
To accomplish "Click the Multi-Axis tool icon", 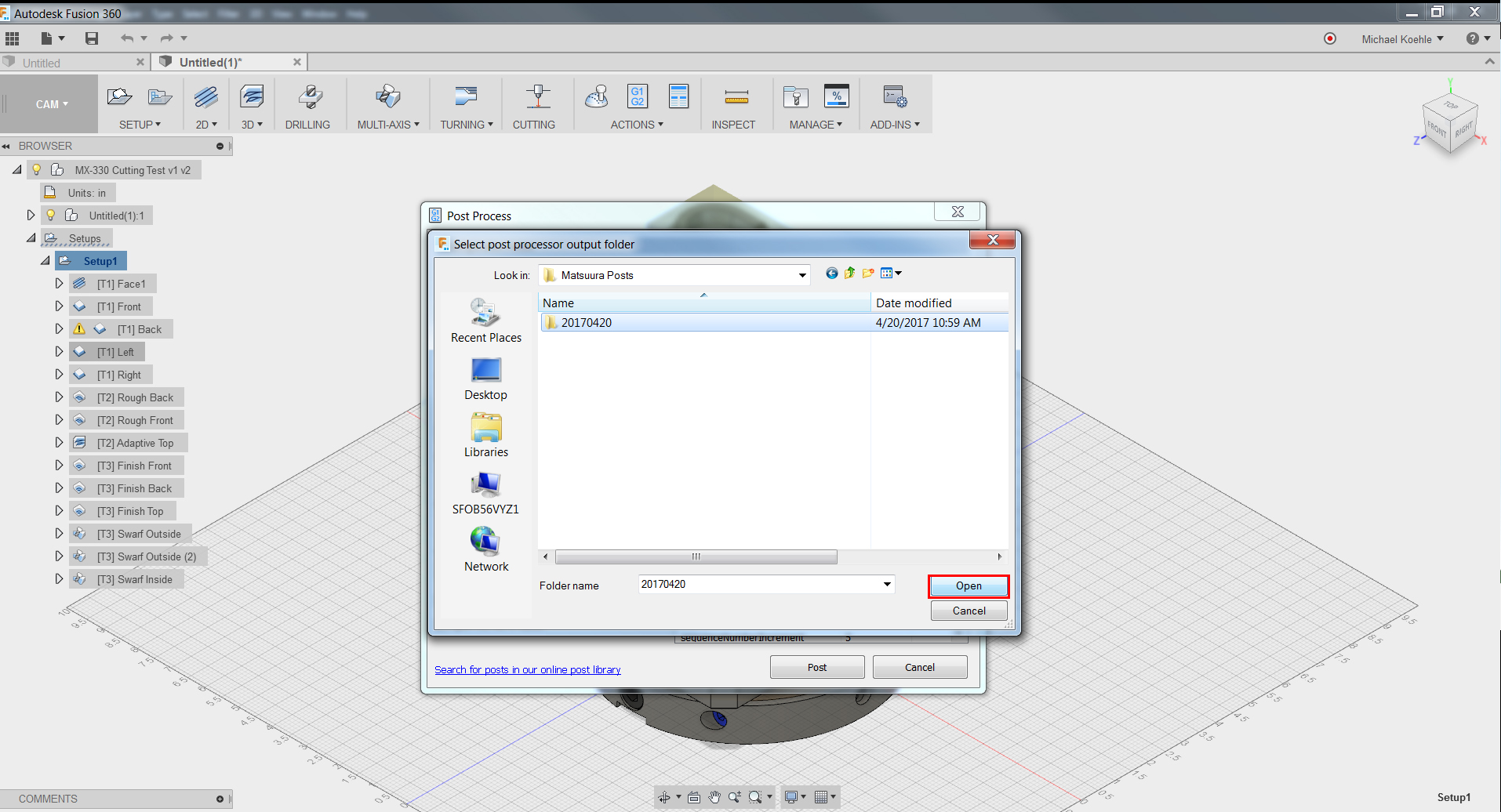I will point(388,96).
